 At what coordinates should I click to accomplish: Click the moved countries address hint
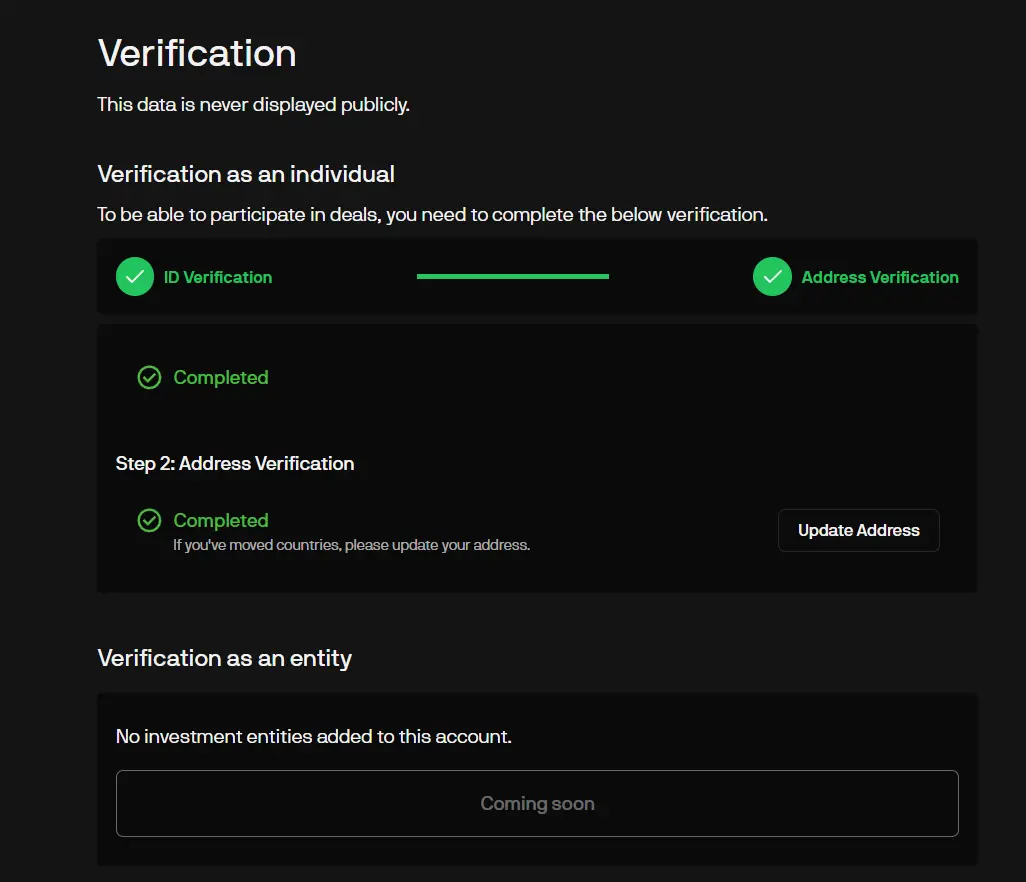tap(351, 545)
